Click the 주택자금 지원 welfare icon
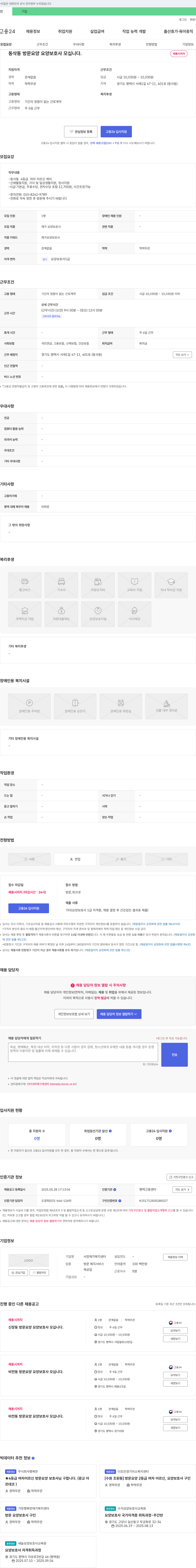The width and height of the screenshot is (196, 1568). pyautogui.click(x=25, y=614)
